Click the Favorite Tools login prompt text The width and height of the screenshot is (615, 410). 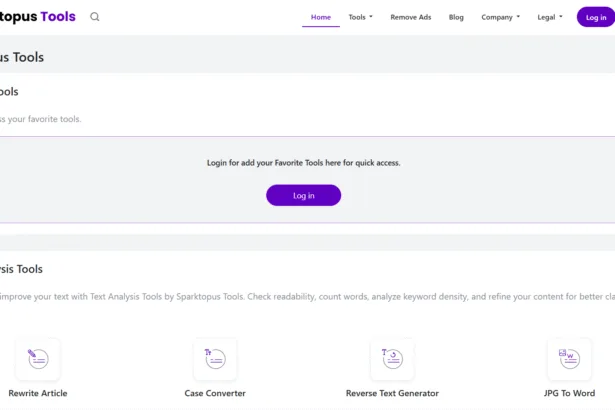(303, 162)
